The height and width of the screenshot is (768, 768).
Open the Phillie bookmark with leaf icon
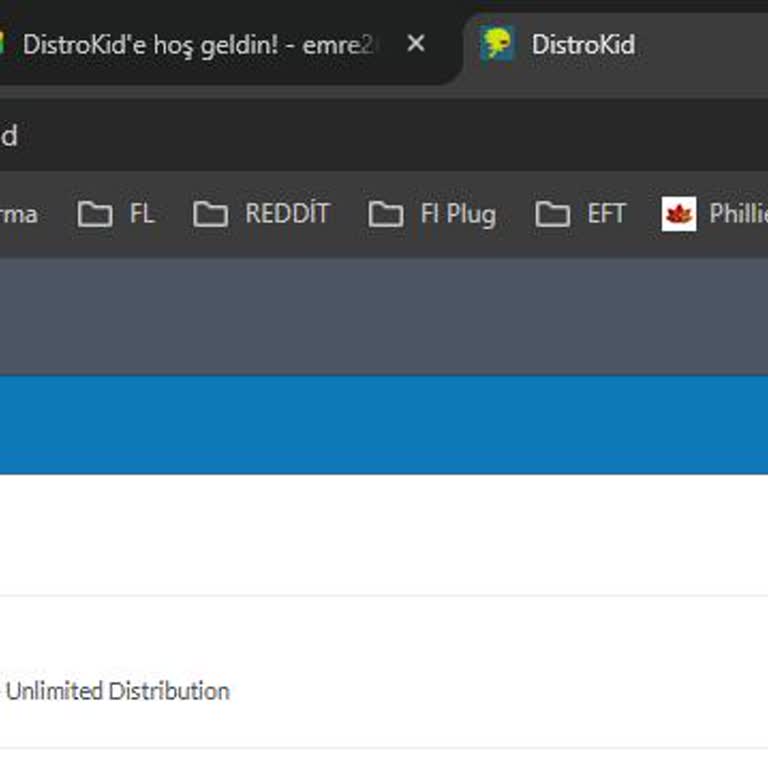tap(713, 214)
